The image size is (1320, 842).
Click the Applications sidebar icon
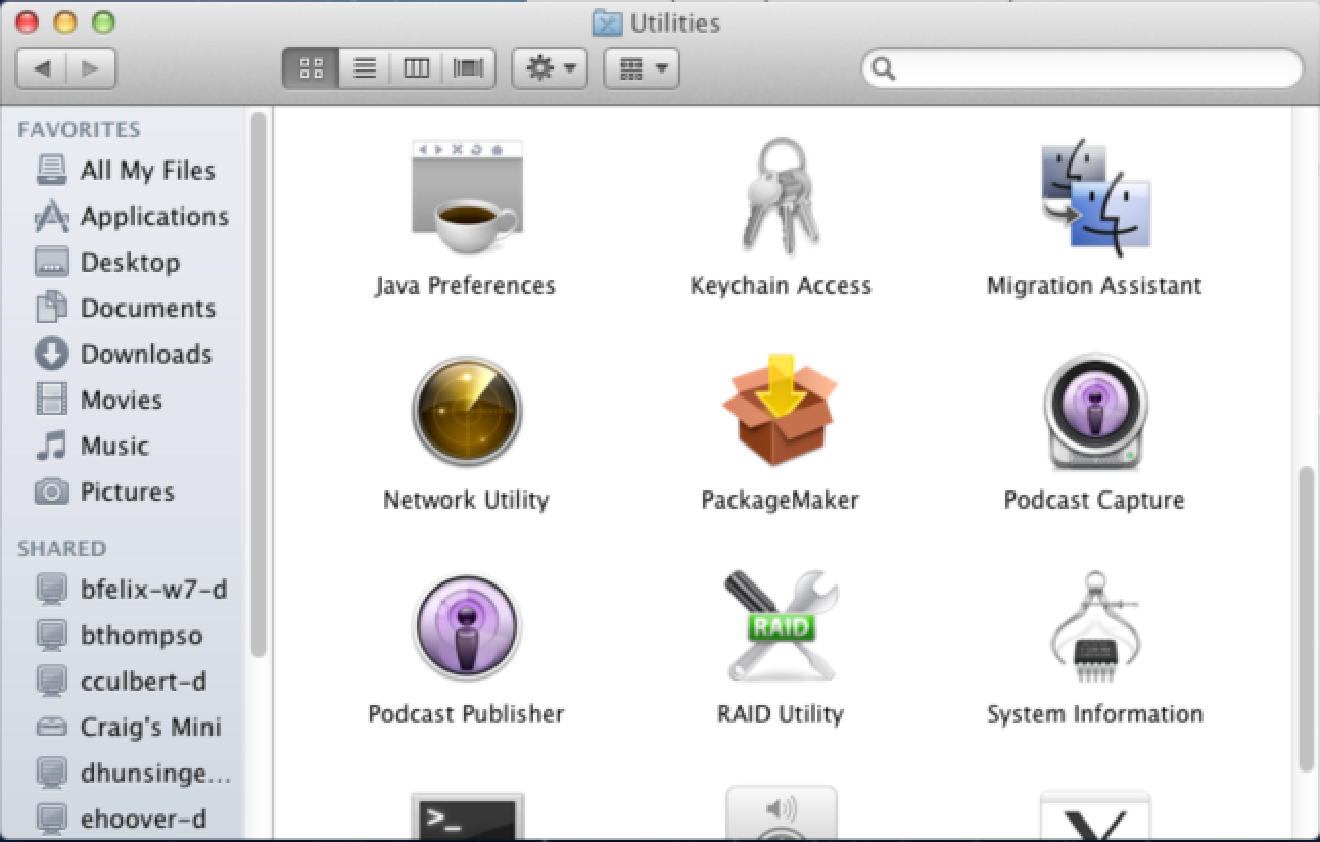[52, 216]
